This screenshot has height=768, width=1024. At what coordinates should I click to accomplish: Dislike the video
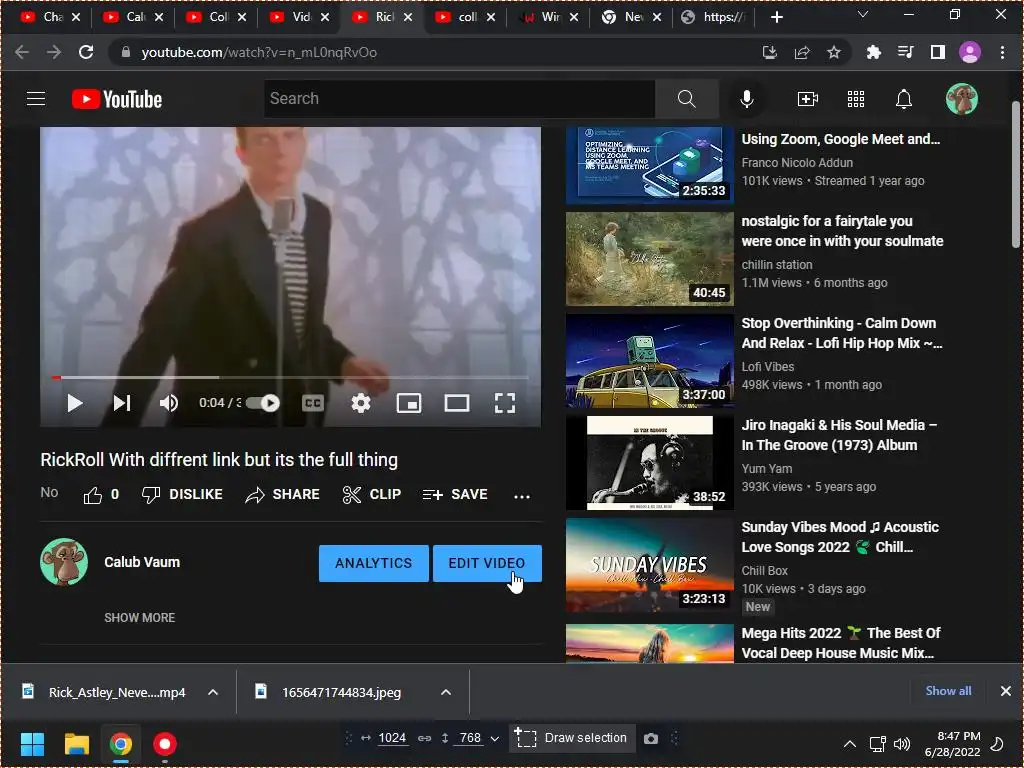(x=182, y=495)
